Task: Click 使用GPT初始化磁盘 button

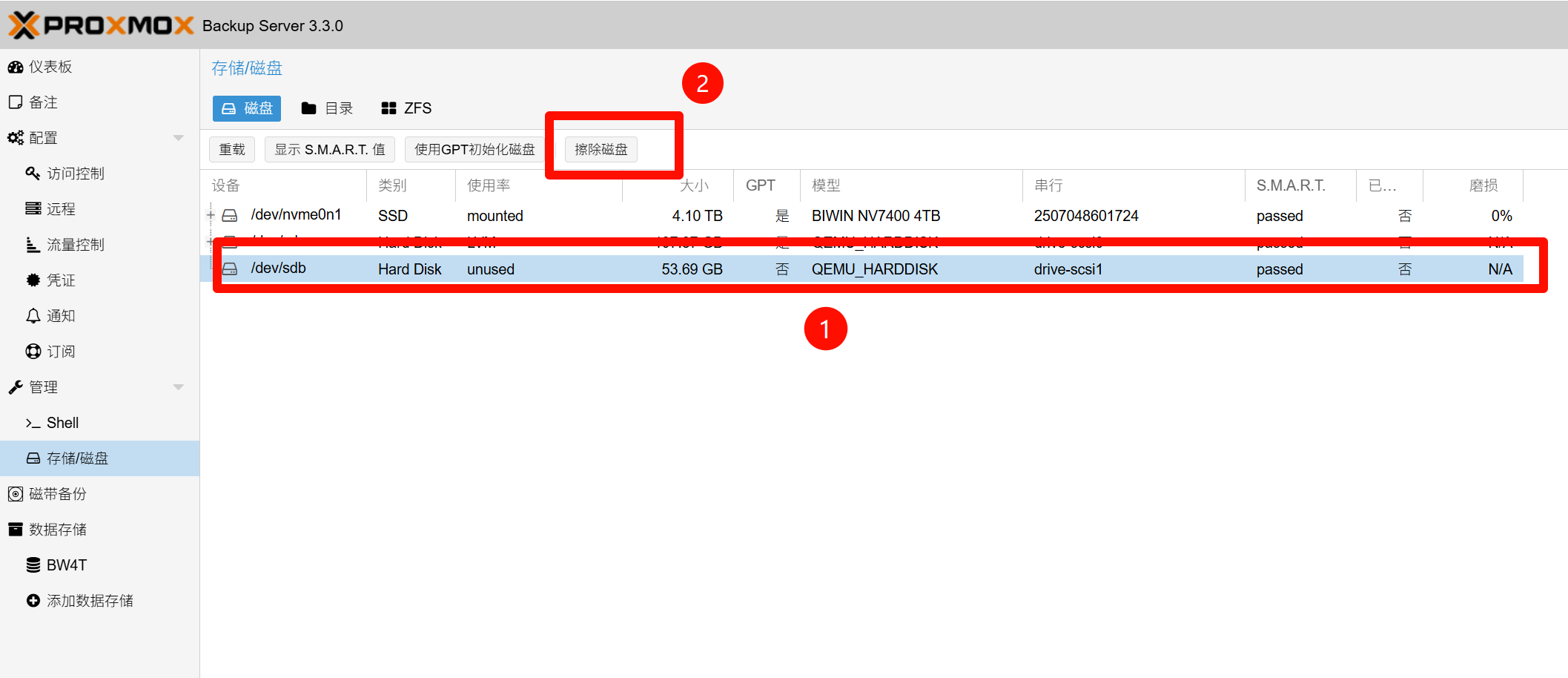Action: click(474, 150)
